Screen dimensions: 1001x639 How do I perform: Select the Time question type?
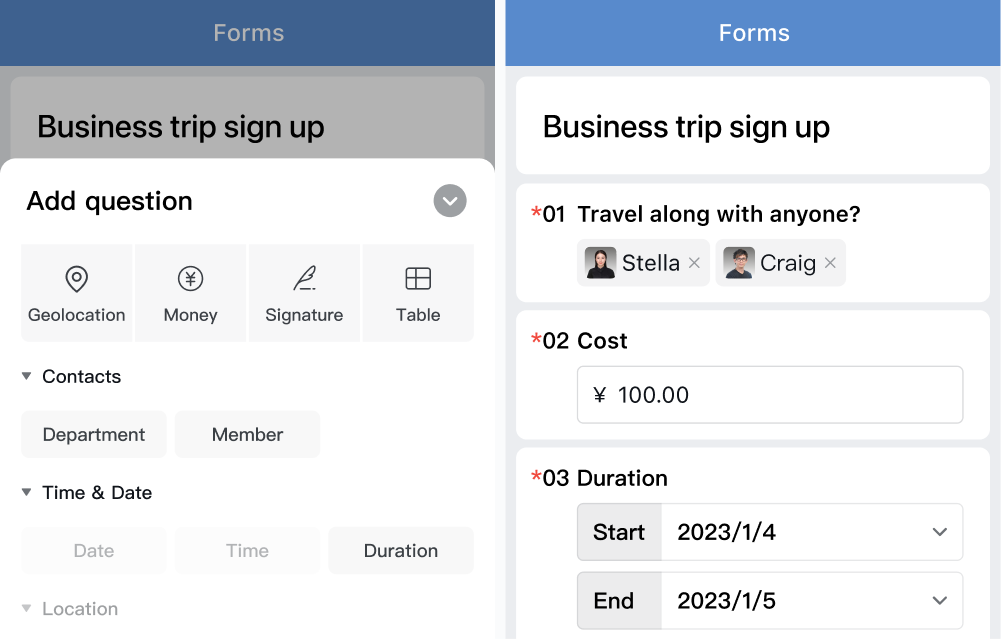click(x=247, y=550)
